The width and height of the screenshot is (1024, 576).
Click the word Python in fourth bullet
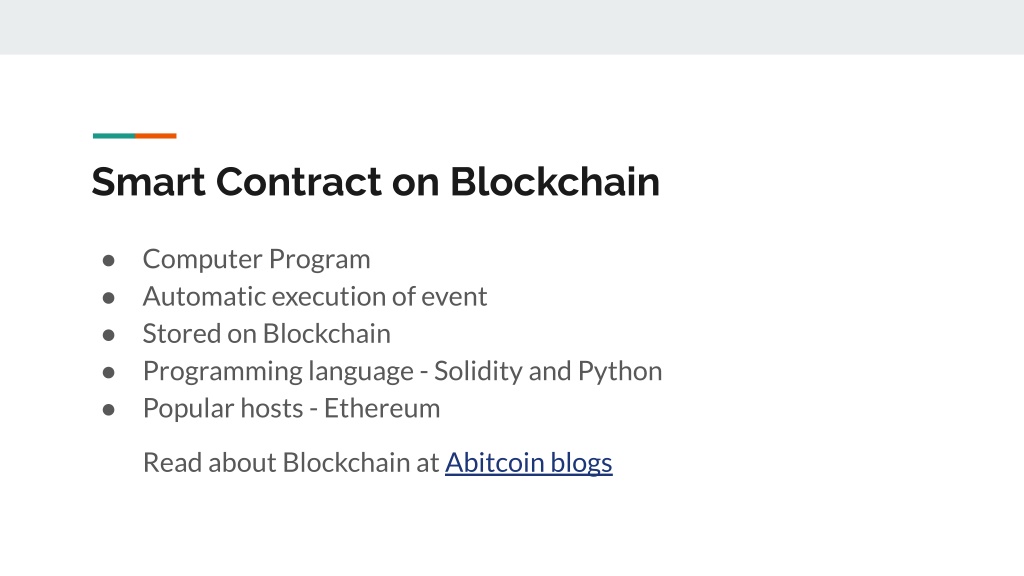pyautogui.click(x=620, y=372)
